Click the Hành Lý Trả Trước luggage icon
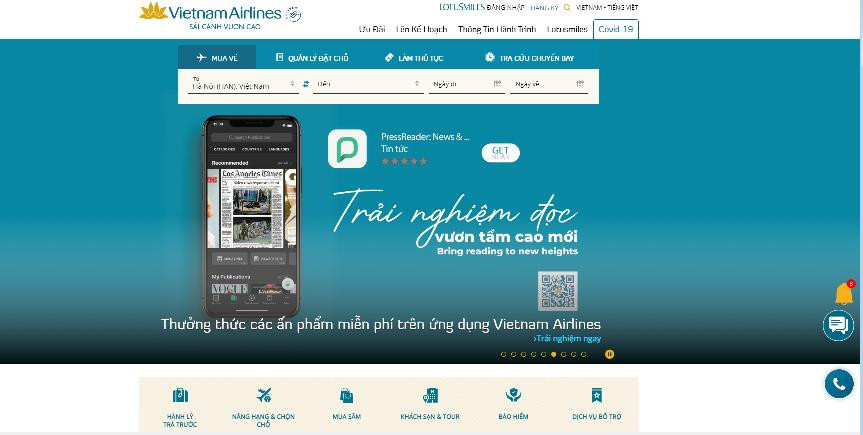The image size is (863, 435). tap(180, 395)
